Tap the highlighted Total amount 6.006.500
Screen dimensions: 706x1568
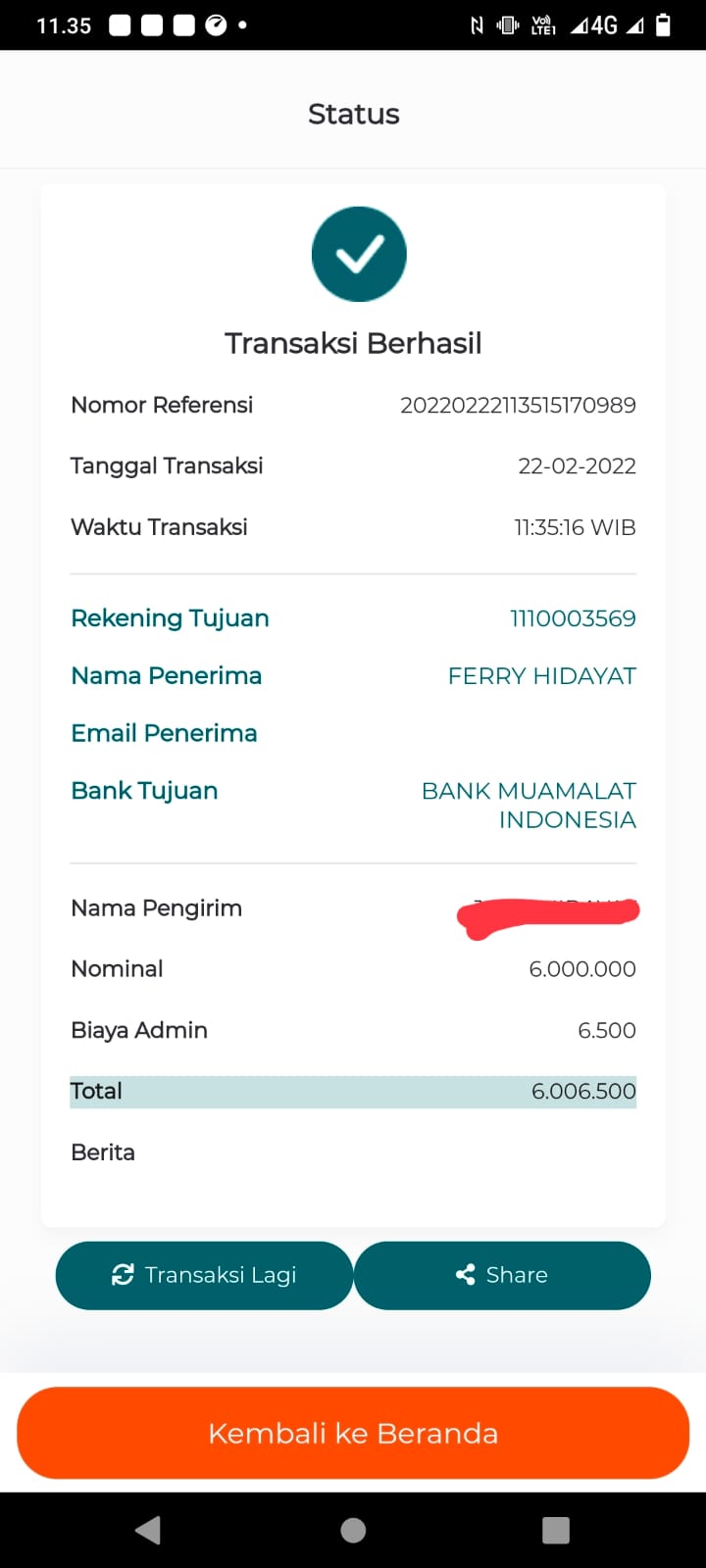(583, 1092)
